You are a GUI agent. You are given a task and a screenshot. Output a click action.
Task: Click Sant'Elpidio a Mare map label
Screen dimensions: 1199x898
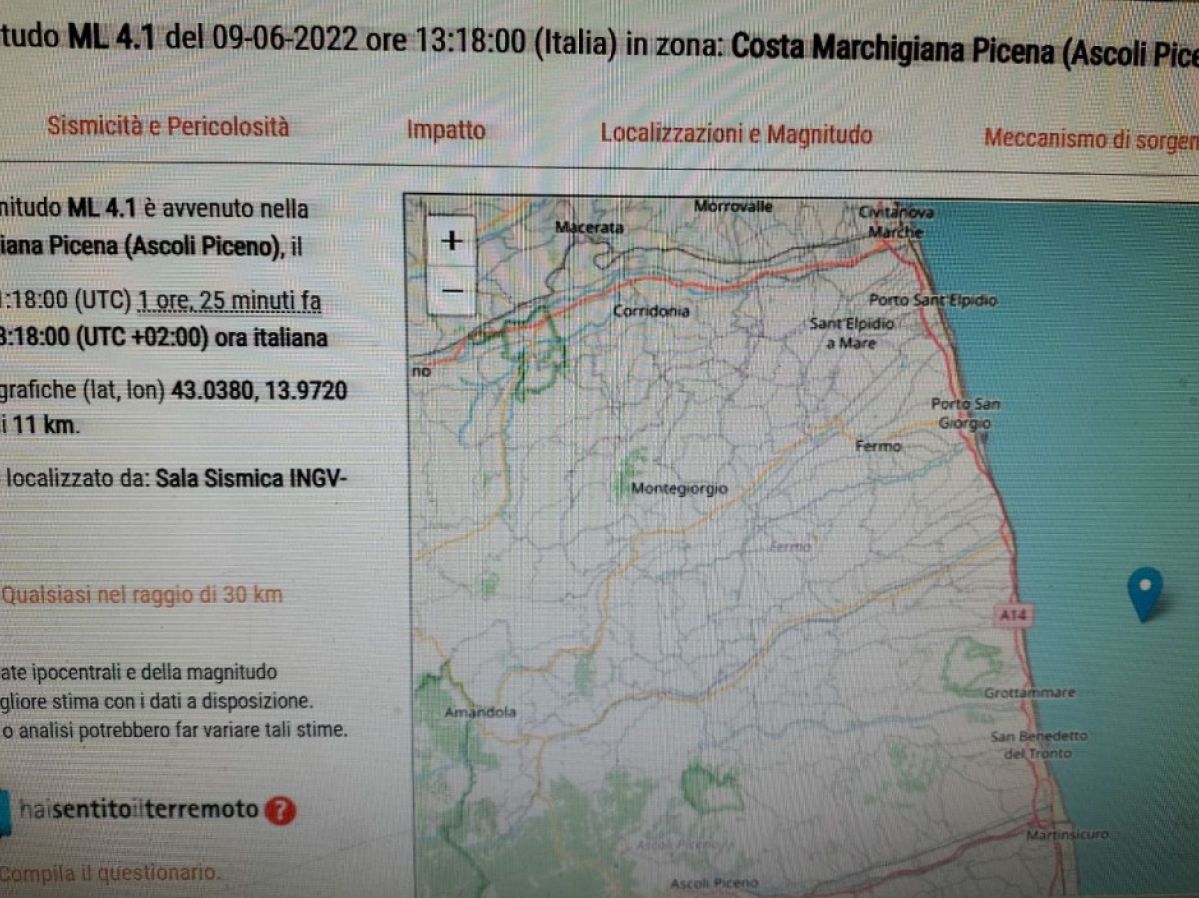851,333
